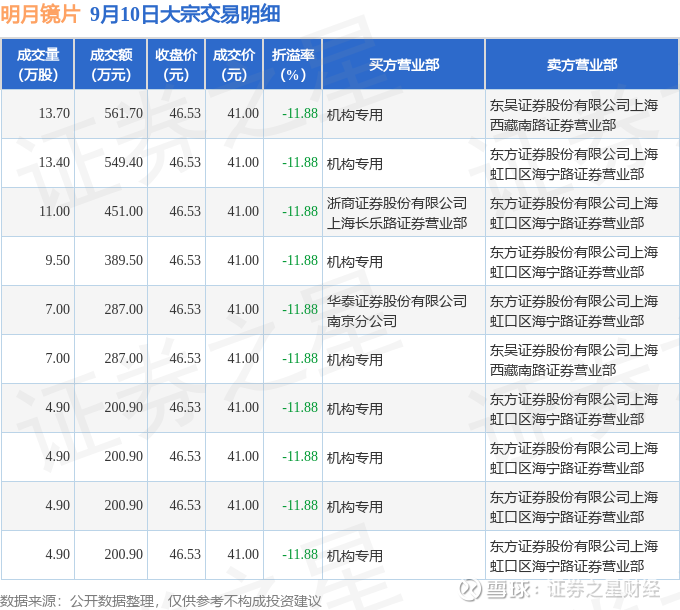This screenshot has width=680, height=610.
Task: Click the 数据来源 disclaimer line at the bottom
Action: tap(160, 601)
